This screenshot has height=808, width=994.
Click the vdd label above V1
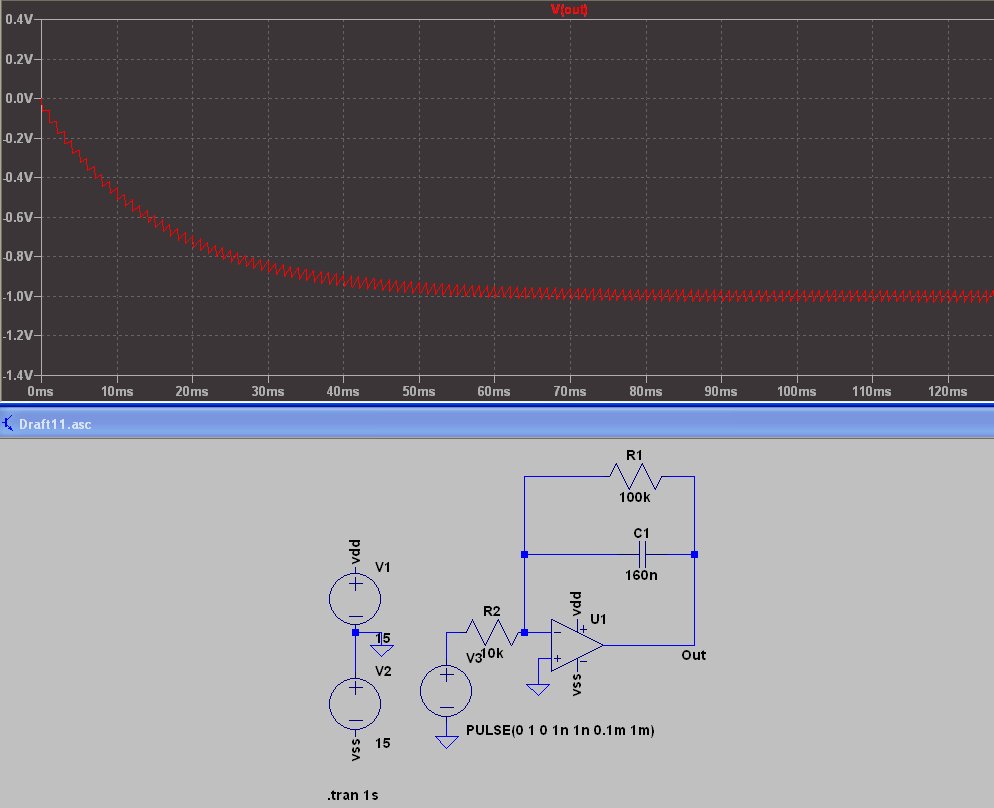point(355,552)
